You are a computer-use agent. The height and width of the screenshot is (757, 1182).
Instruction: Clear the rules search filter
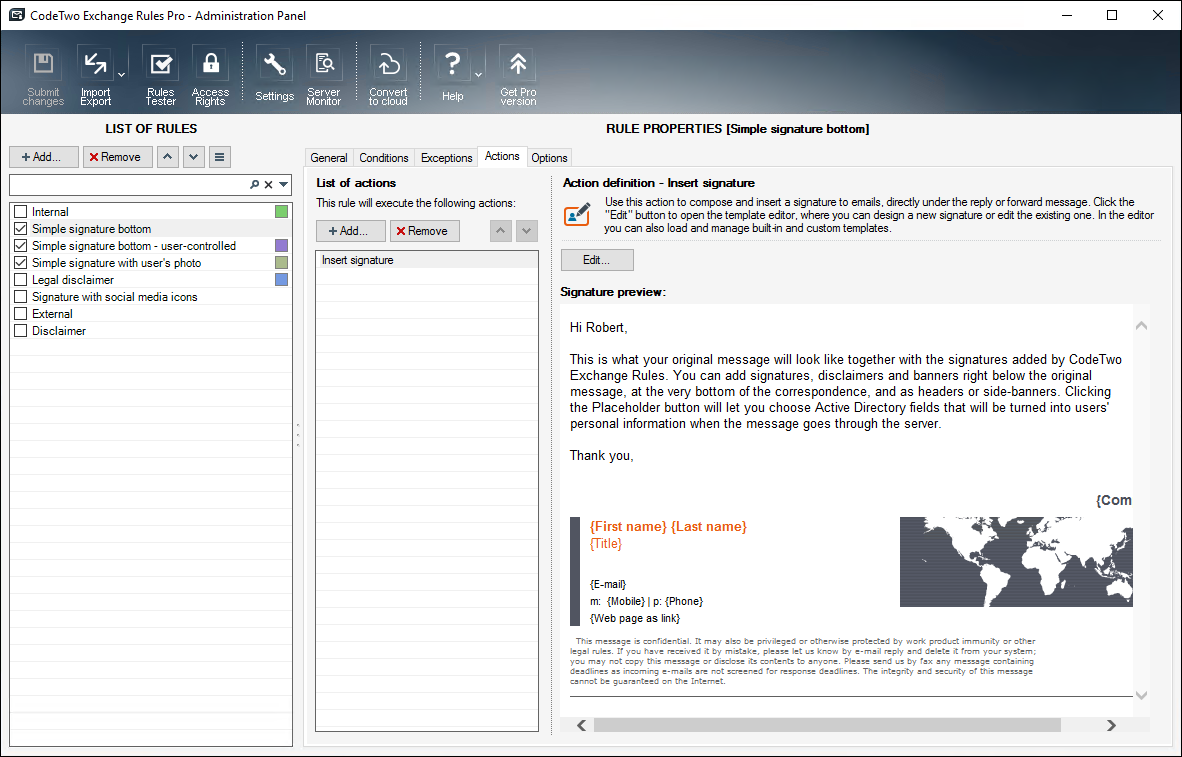(x=268, y=185)
